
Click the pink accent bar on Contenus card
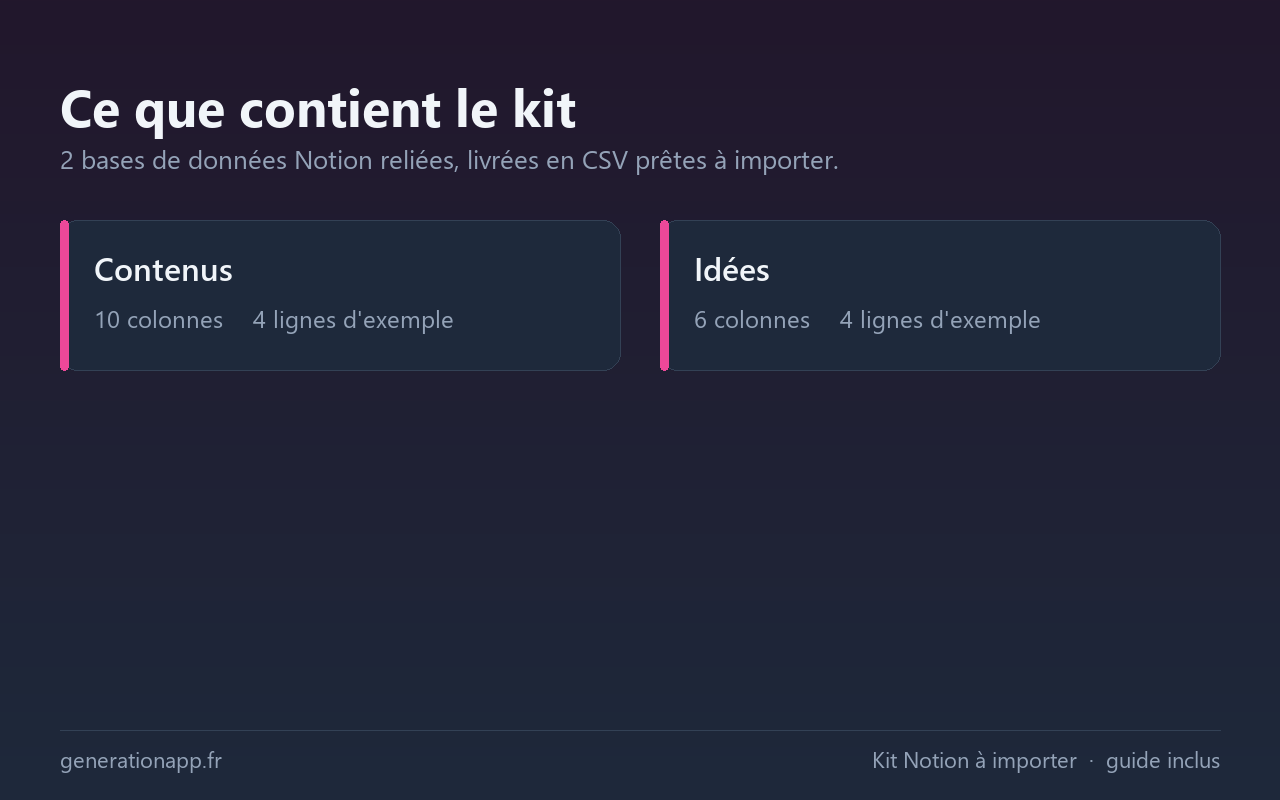(x=64, y=295)
